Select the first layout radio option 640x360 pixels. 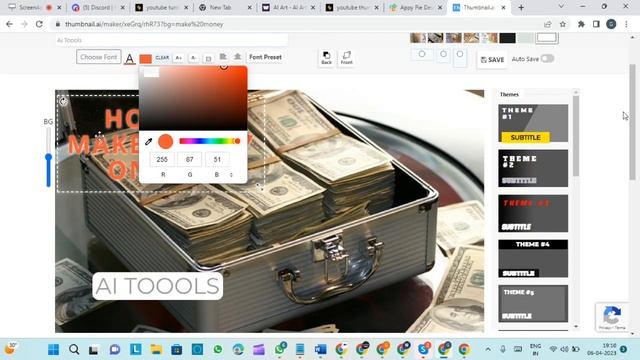pyautogui.click(x=422, y=54)
